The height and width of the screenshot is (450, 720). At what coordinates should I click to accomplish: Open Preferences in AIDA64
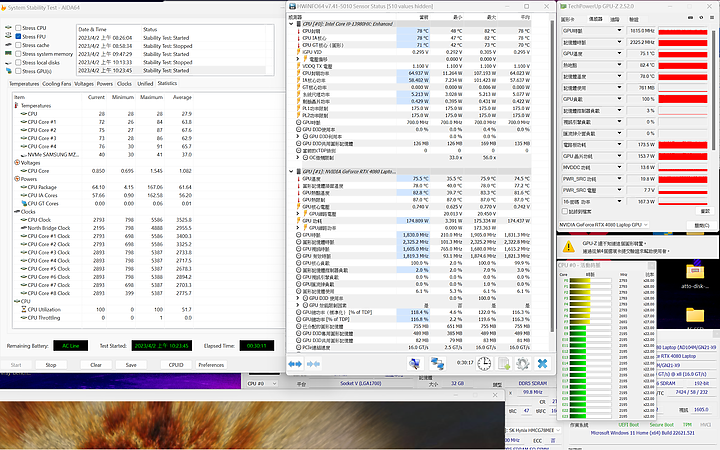point(211,365)
